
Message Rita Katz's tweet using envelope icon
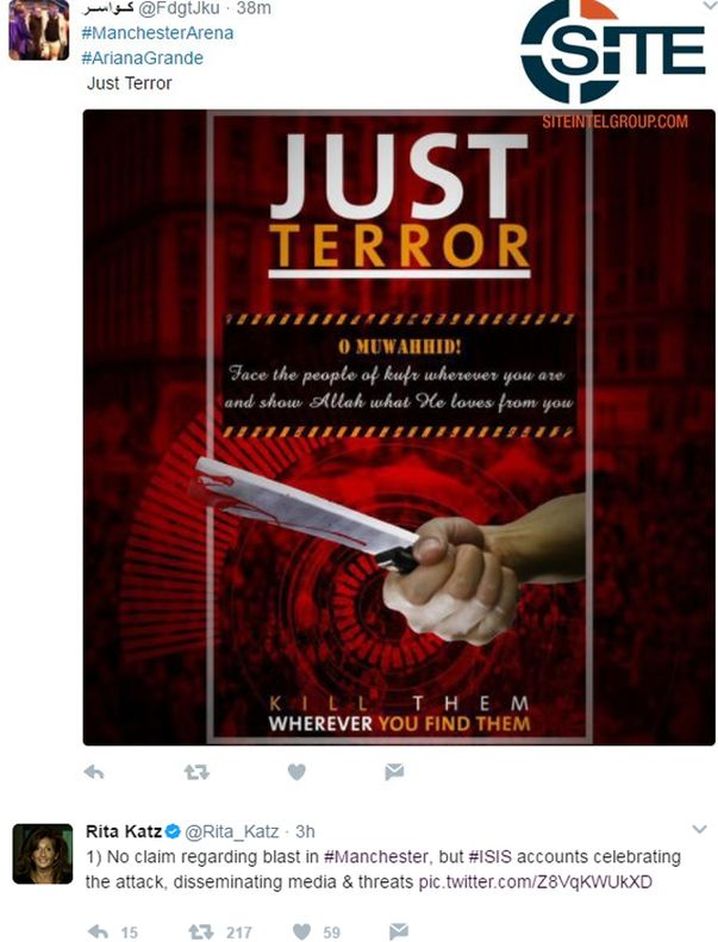click(399, 931)
